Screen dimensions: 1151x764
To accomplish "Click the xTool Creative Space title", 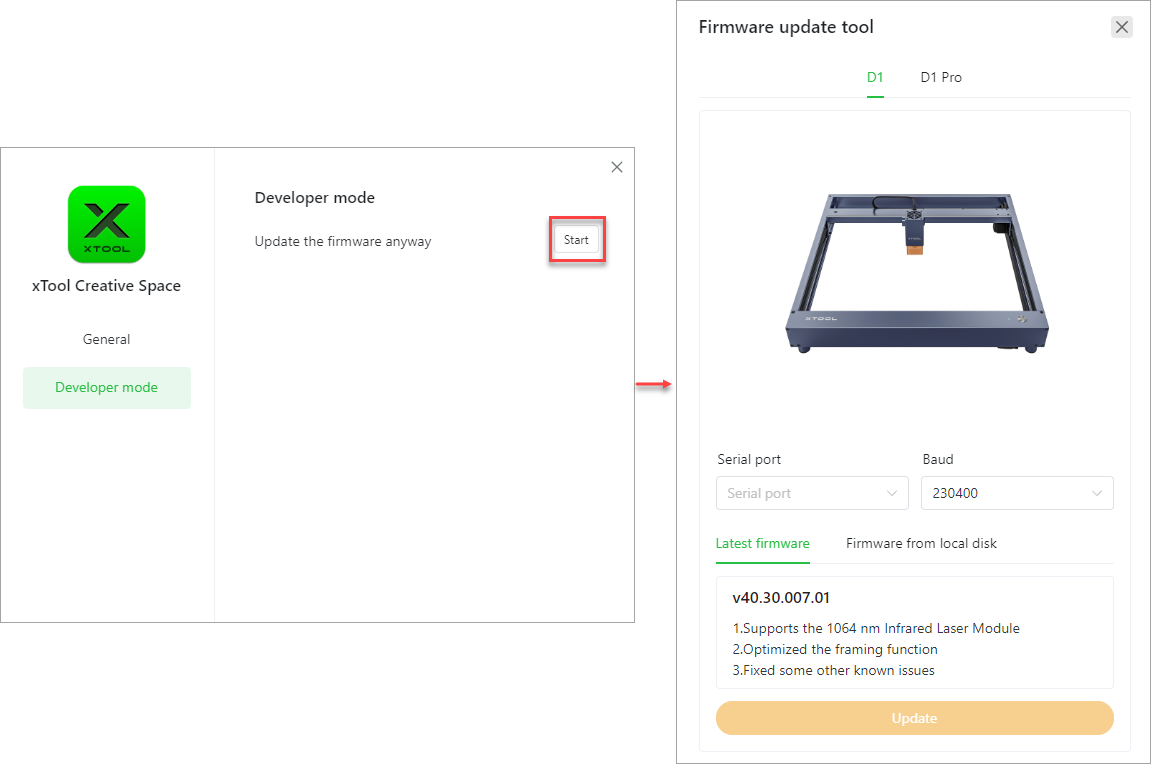I will click(106, 286).
